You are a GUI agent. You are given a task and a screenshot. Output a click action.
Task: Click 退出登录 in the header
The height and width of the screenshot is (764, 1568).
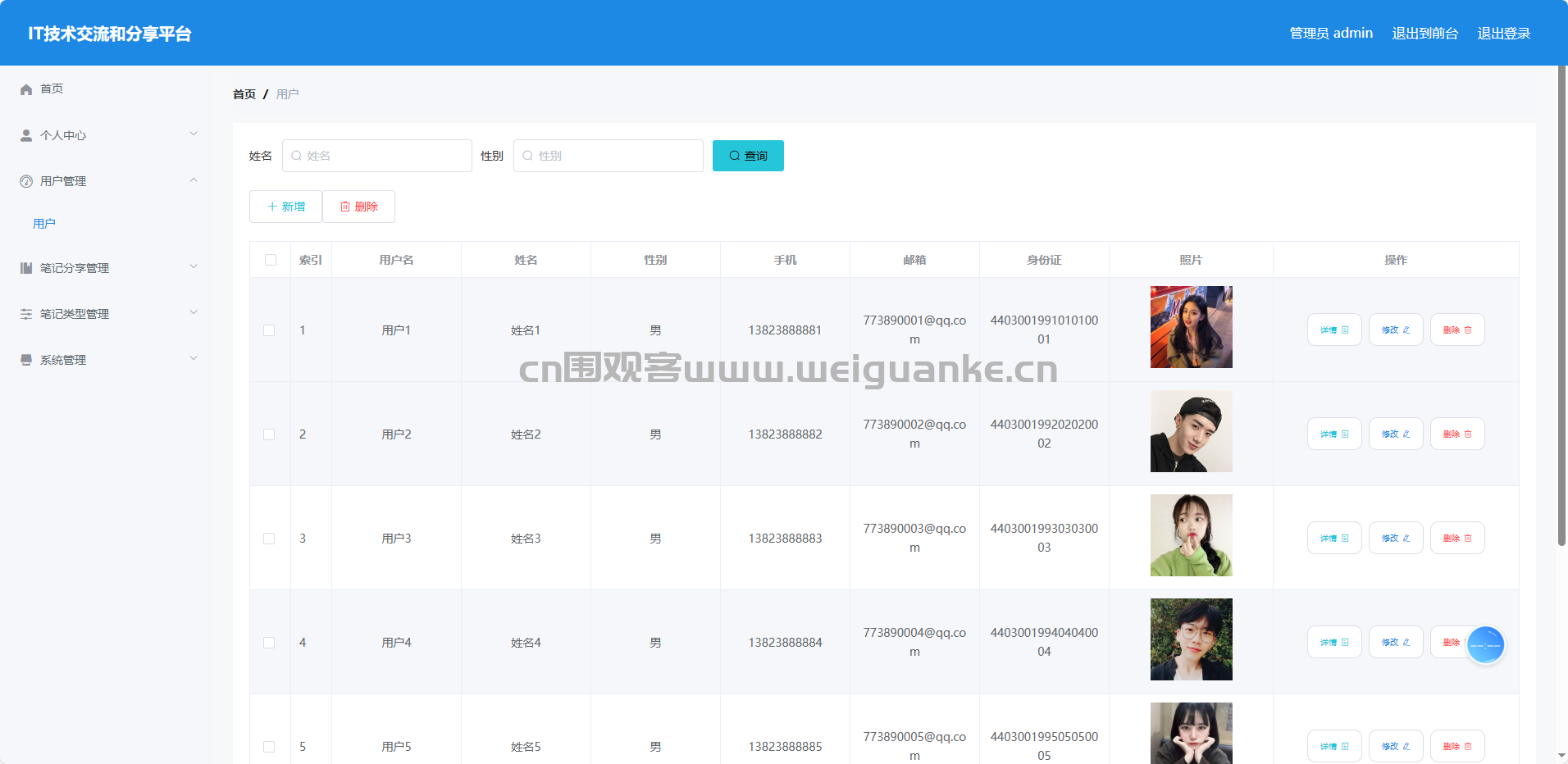[1503, 34]
